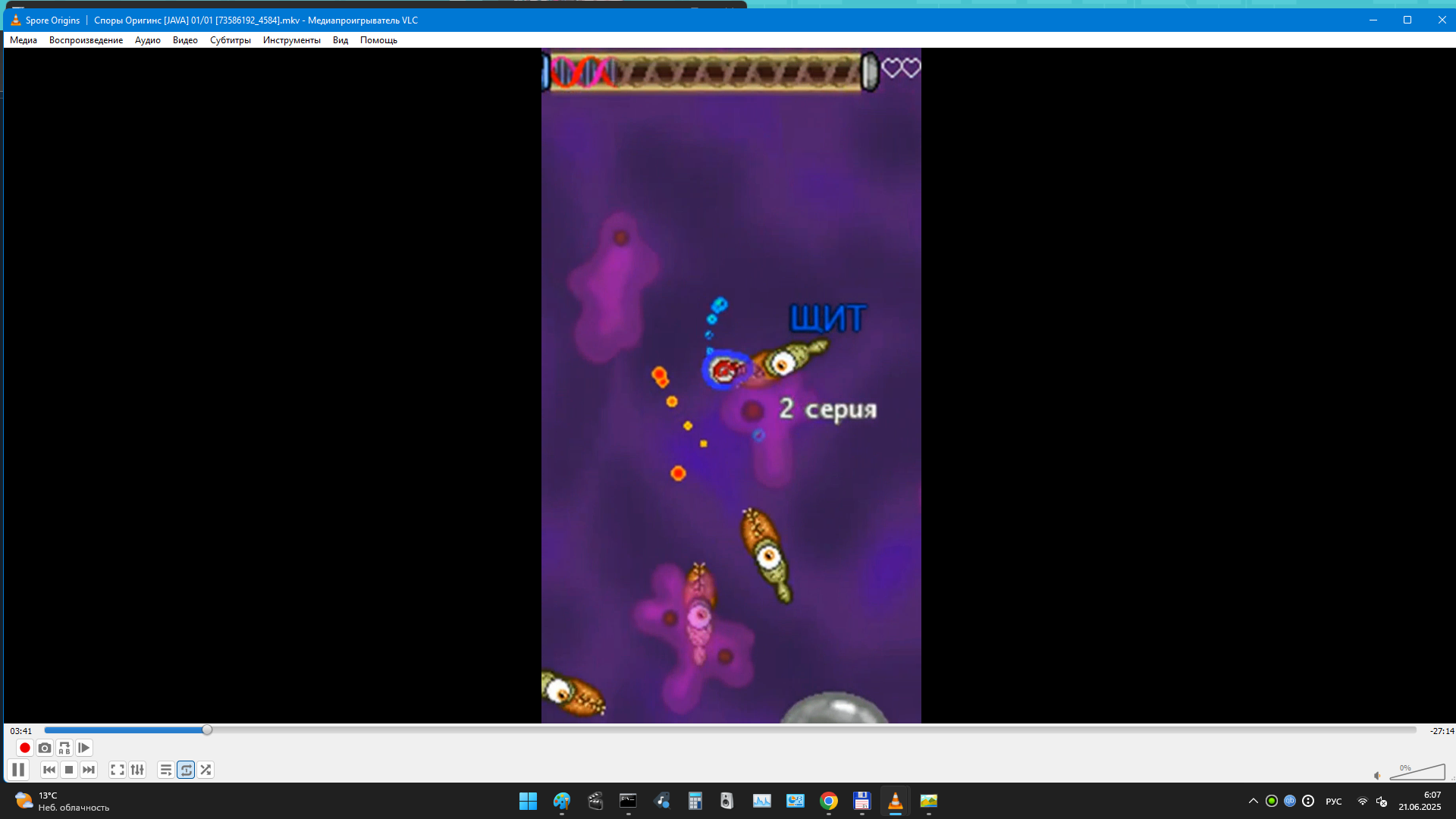Show the playlist view
Image resolution: width=1456 pixels, height=819 pixels.
[166, 770]
